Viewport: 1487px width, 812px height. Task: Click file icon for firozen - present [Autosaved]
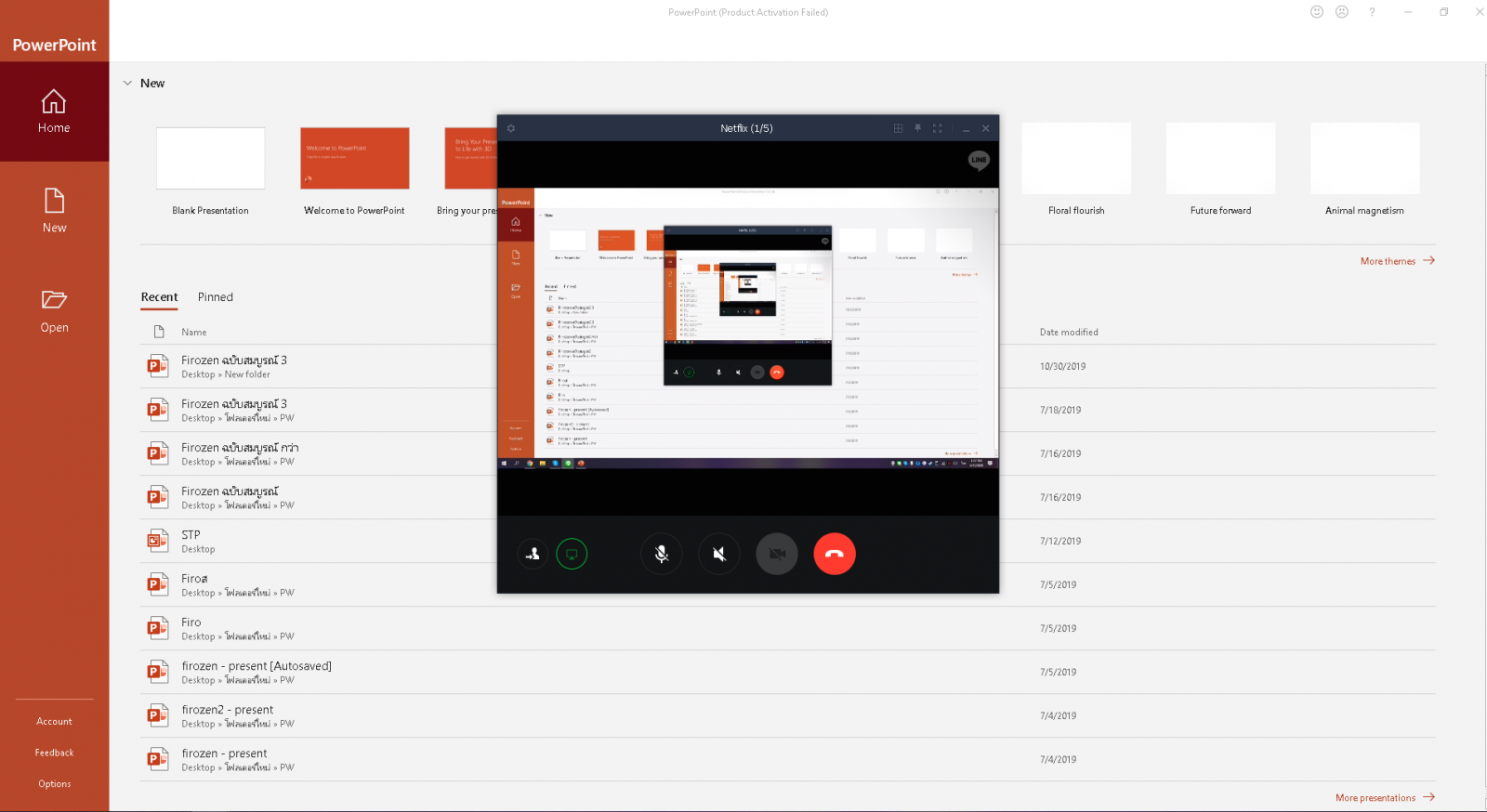(157, 672)
